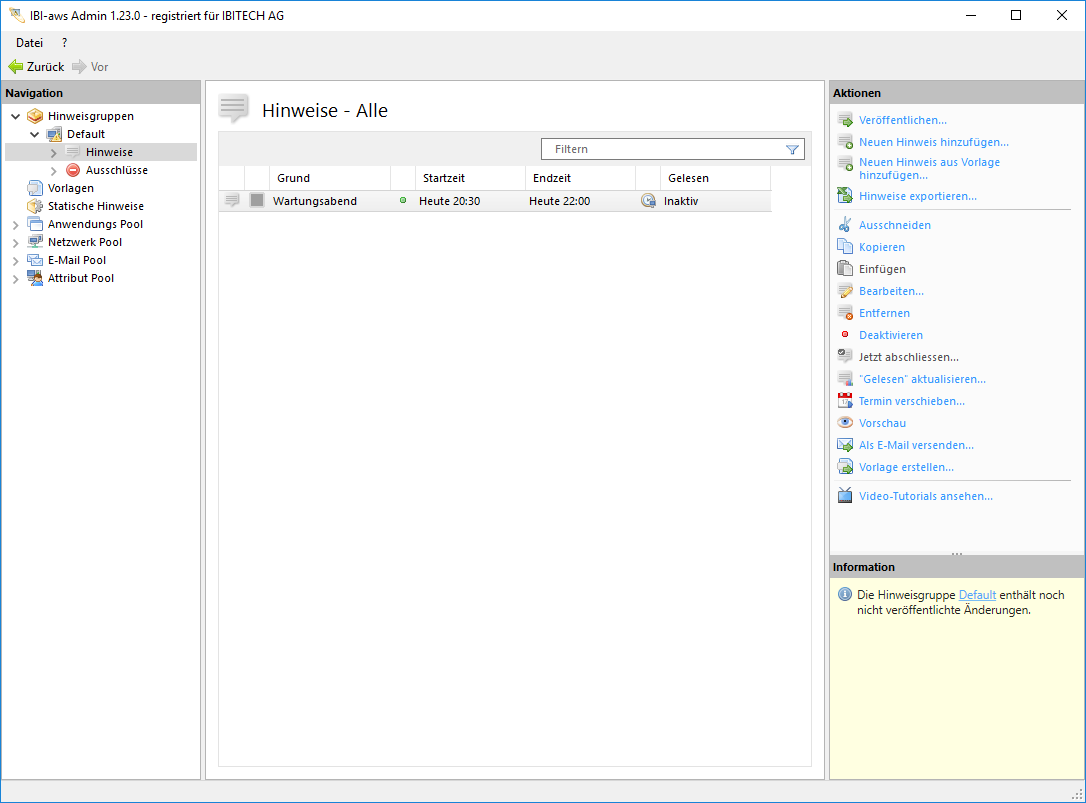Viewport: 1086px width, 803px height.
Task: Expand the Ausschlüsse tree node
Action: tap(54, 171)
